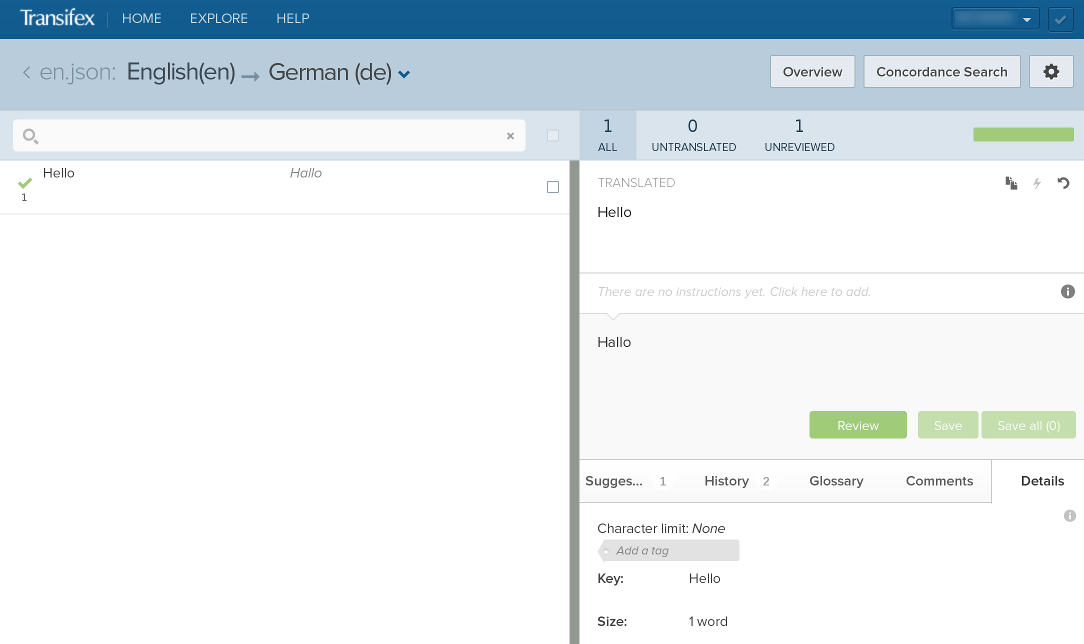Switch to the Suggestions tab
The image size is (1084, 644).
(626, 481)
